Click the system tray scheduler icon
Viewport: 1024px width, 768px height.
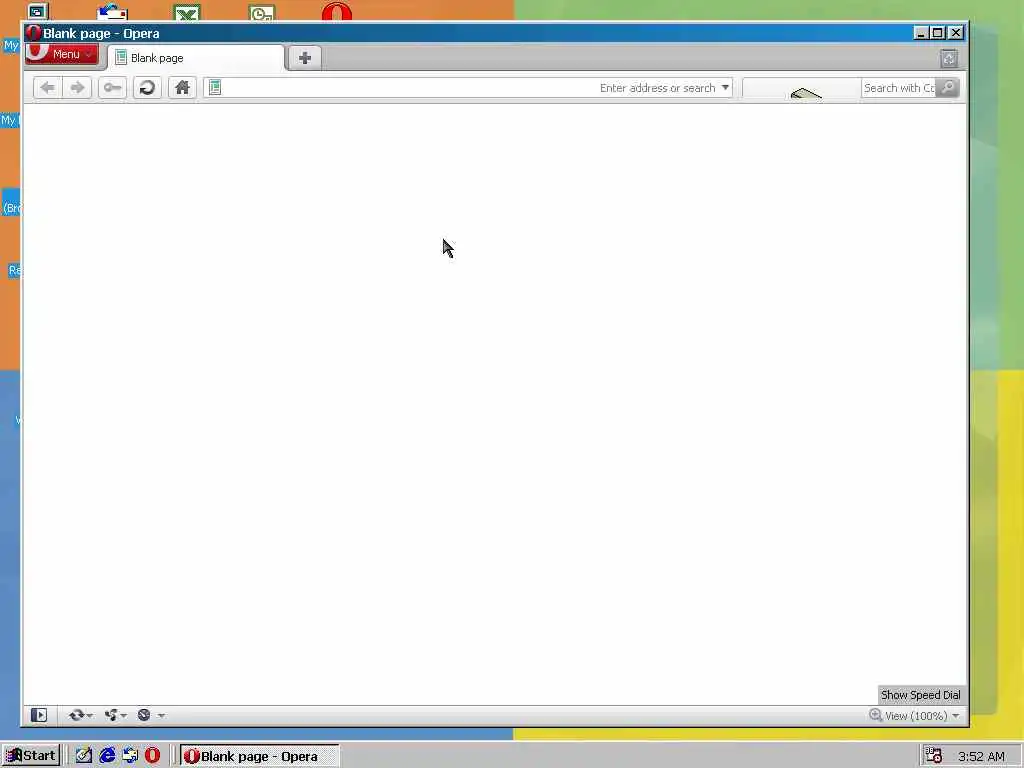[933, 756]
